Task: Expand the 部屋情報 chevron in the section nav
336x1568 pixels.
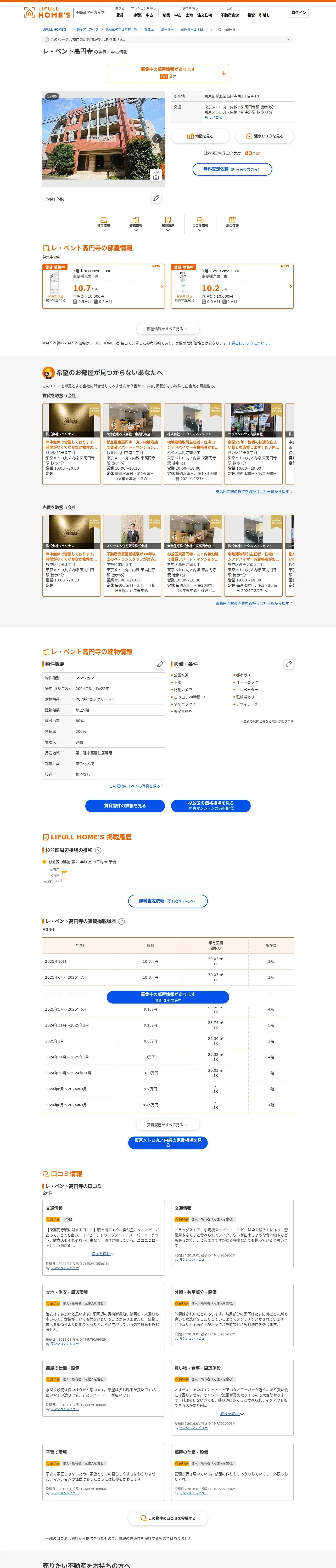Action: (x=104, y=231)
